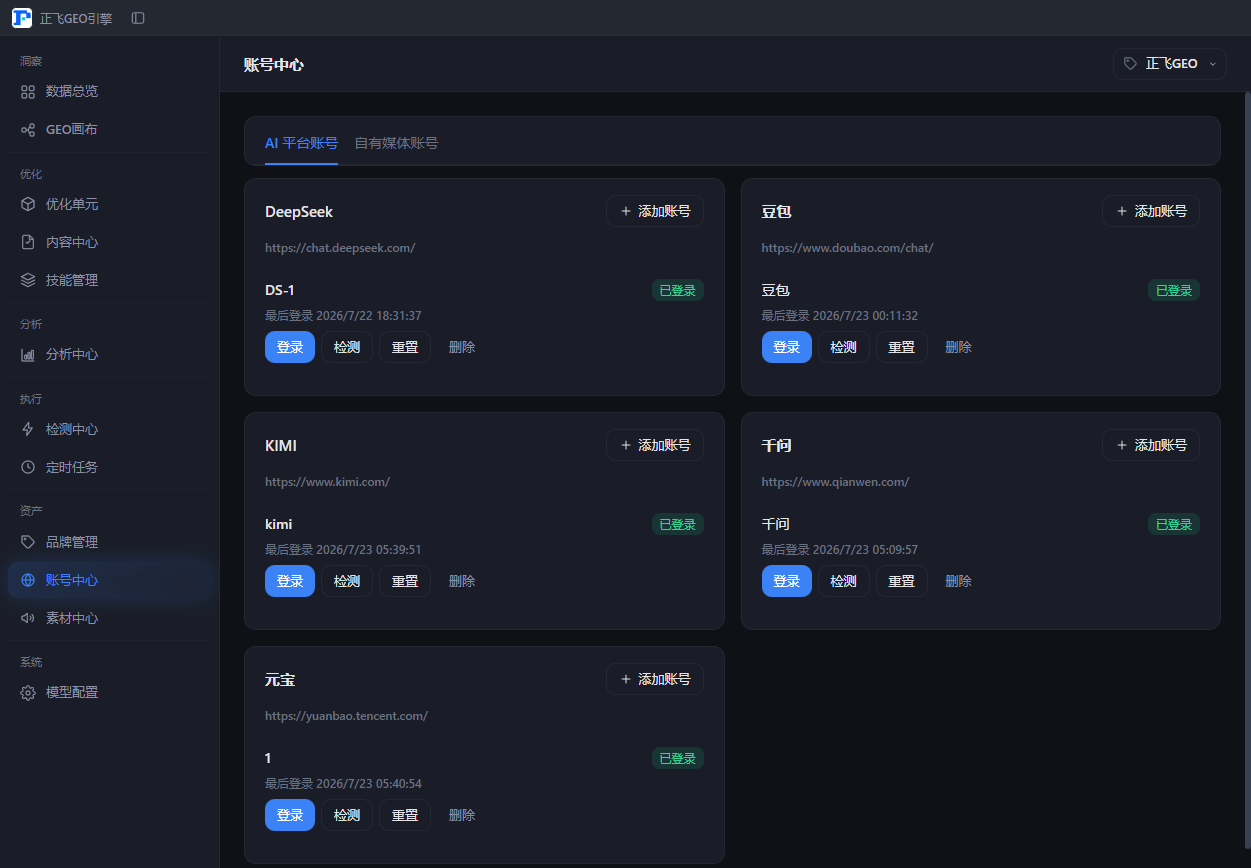Viewport: 1251px width, 868px height.
Task: Click 删除 for the 元宝 account
Action: (x=462, y=815)
